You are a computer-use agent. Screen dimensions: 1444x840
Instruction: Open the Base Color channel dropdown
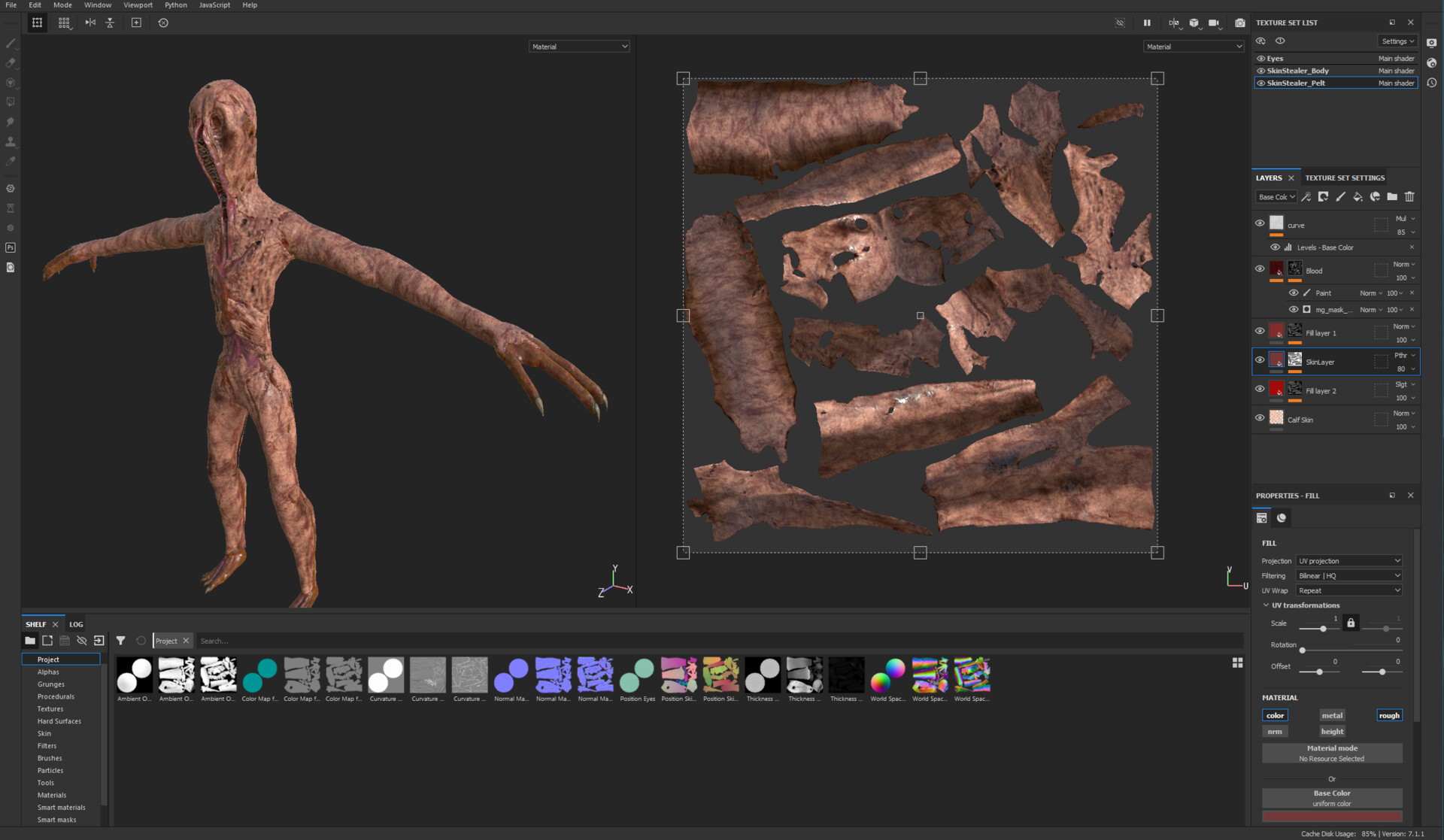tap(1276, 197)
